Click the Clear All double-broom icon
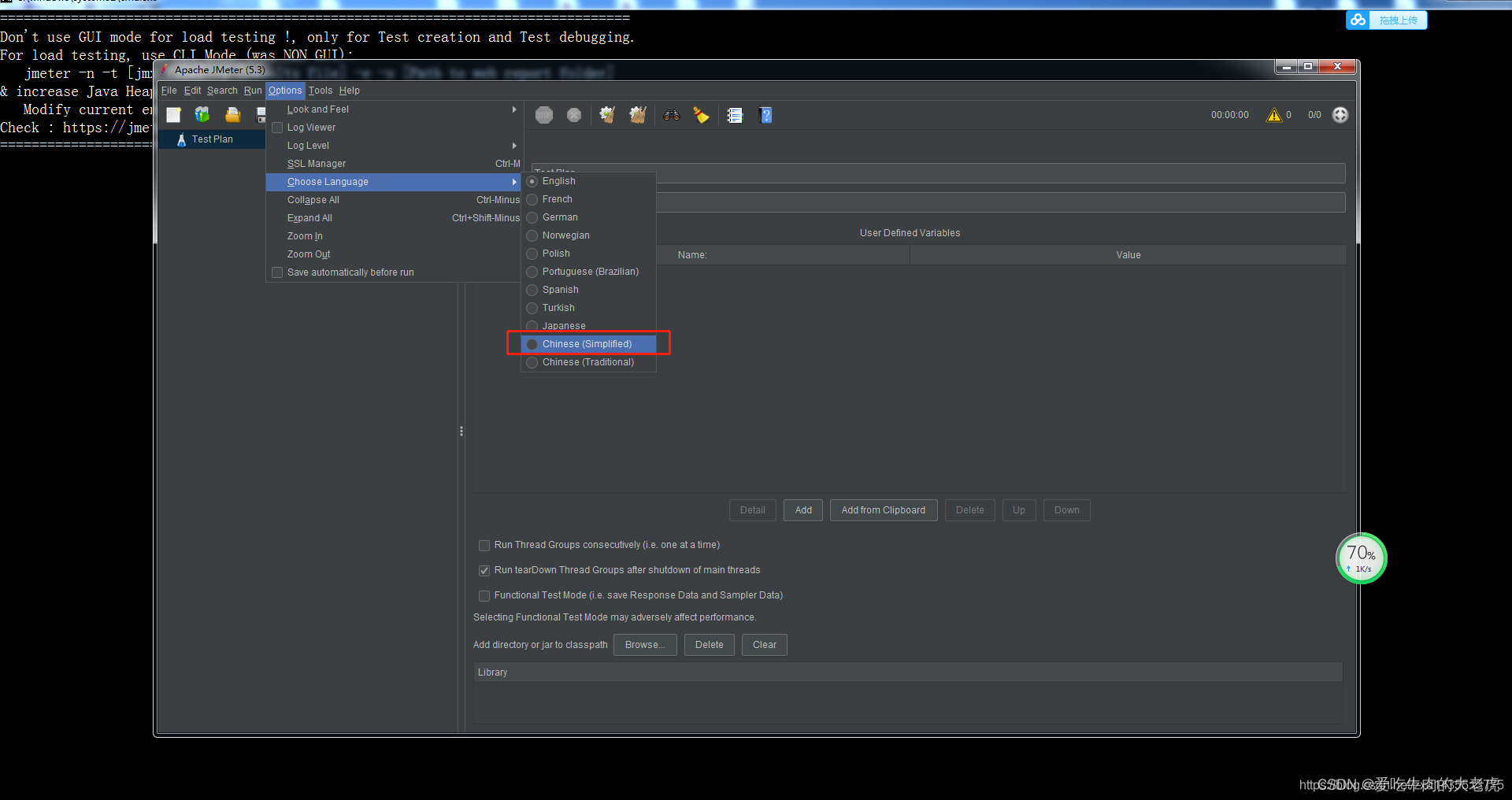 click(x=638, y=115)
